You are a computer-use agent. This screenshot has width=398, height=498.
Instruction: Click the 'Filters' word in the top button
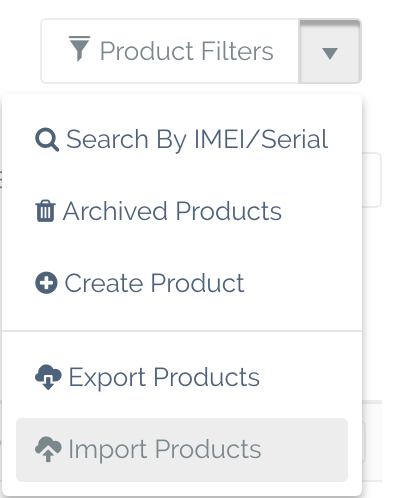click(237, 51)
